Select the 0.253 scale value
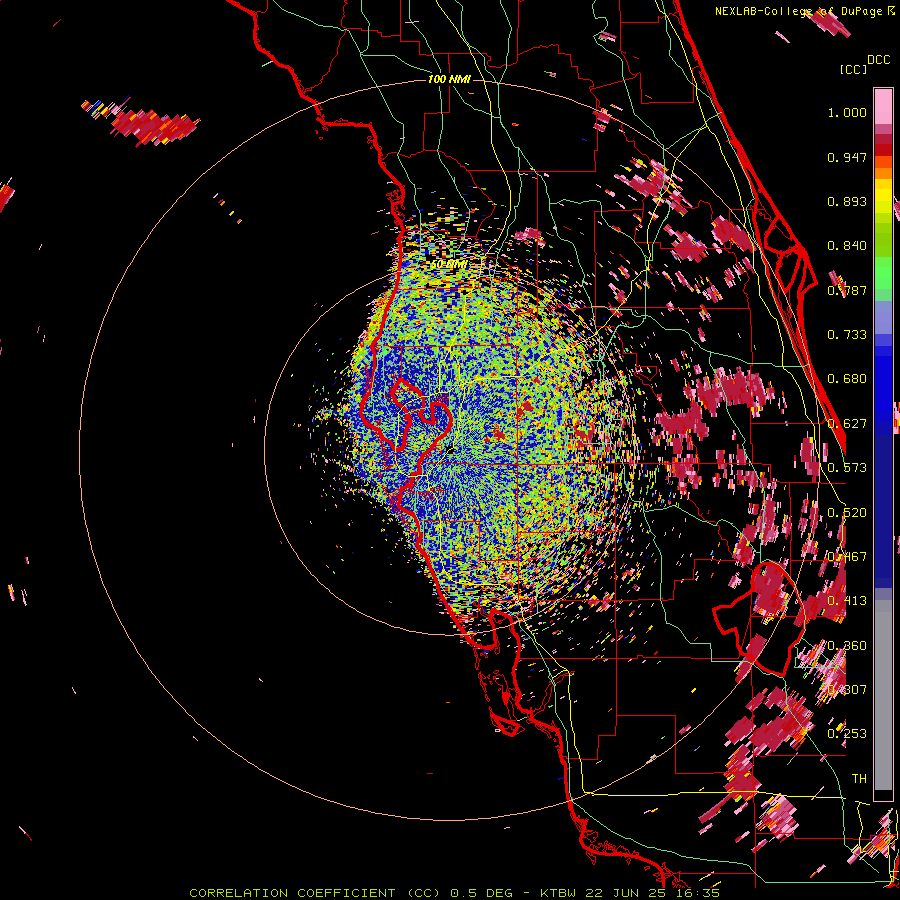This screenshot has width=900, height=900. point(847,734)
